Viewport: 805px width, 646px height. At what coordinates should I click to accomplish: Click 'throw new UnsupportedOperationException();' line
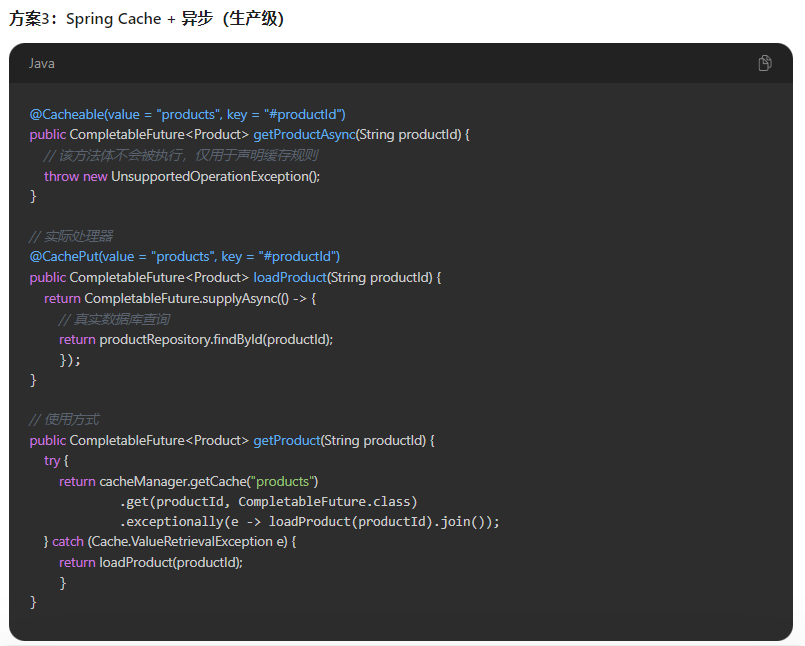point(182,176)
